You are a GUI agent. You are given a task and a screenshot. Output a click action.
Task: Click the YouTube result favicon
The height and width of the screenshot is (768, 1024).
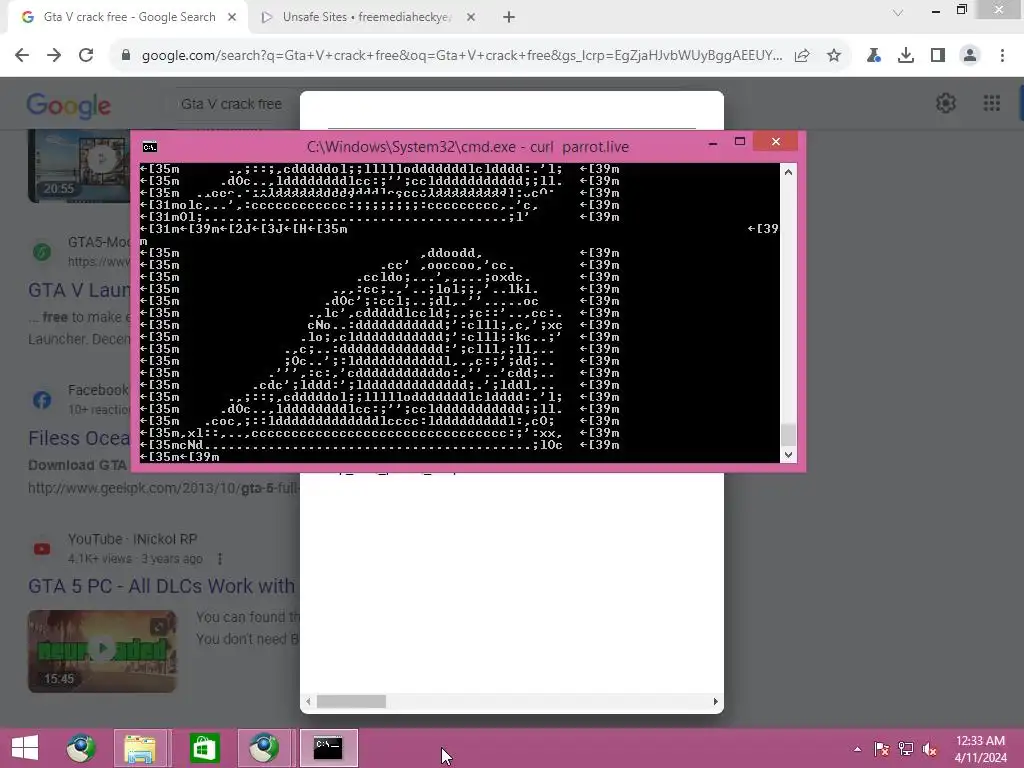click(42, 549)
